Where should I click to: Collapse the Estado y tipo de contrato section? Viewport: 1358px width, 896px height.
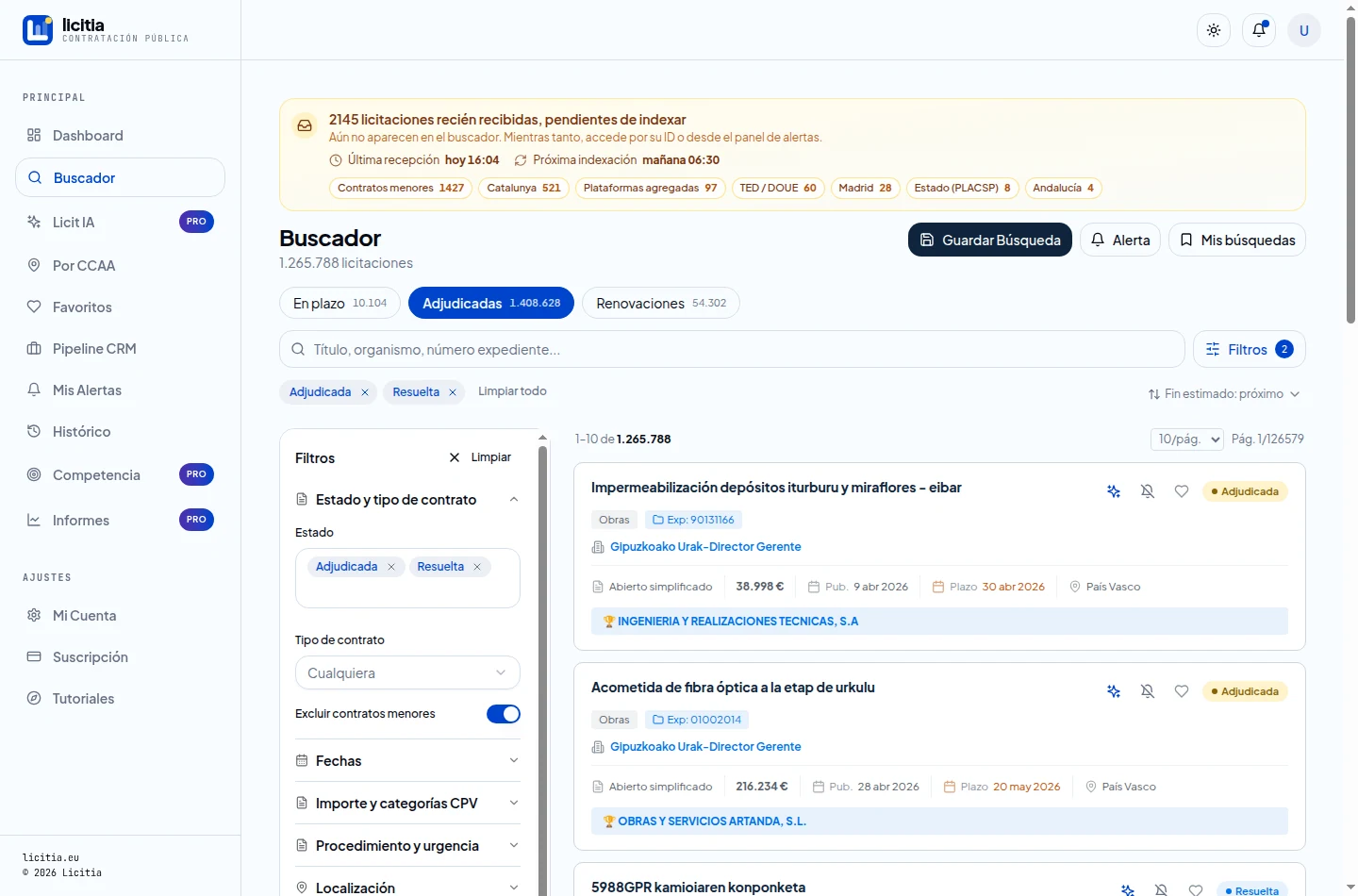coord(407,500)
